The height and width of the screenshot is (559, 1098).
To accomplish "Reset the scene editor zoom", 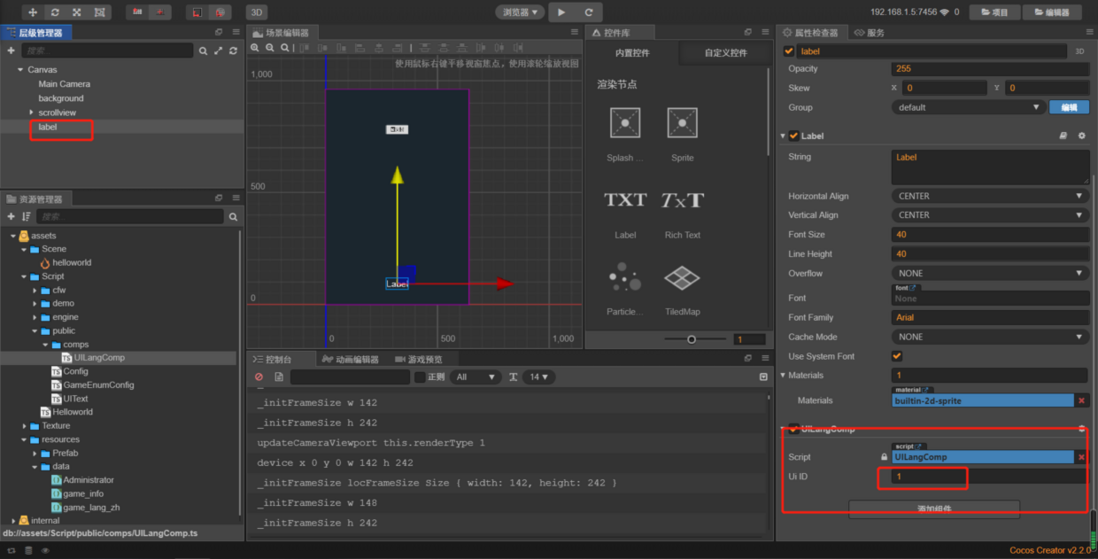I will click(285, 48).
